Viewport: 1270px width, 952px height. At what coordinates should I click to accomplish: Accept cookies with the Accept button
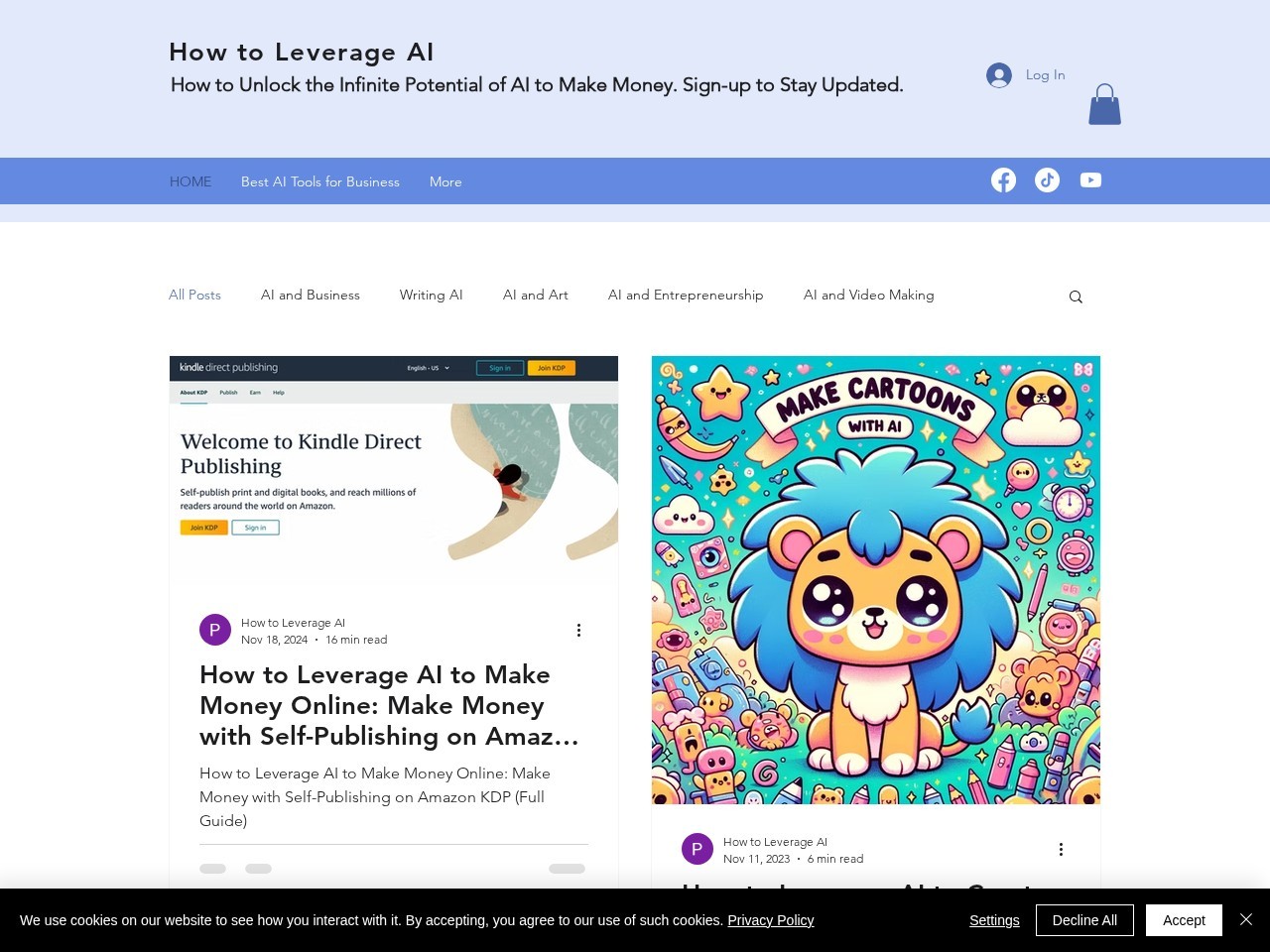click(x=1184, y=920)
